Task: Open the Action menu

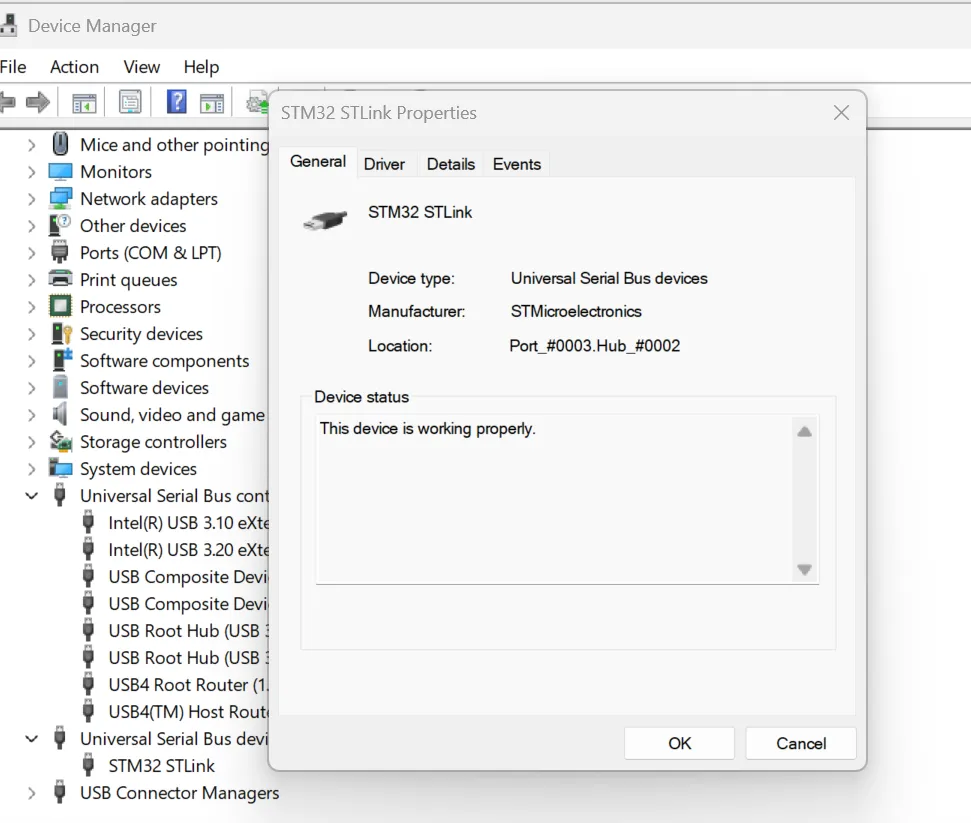Action: [x=74, y=67]
